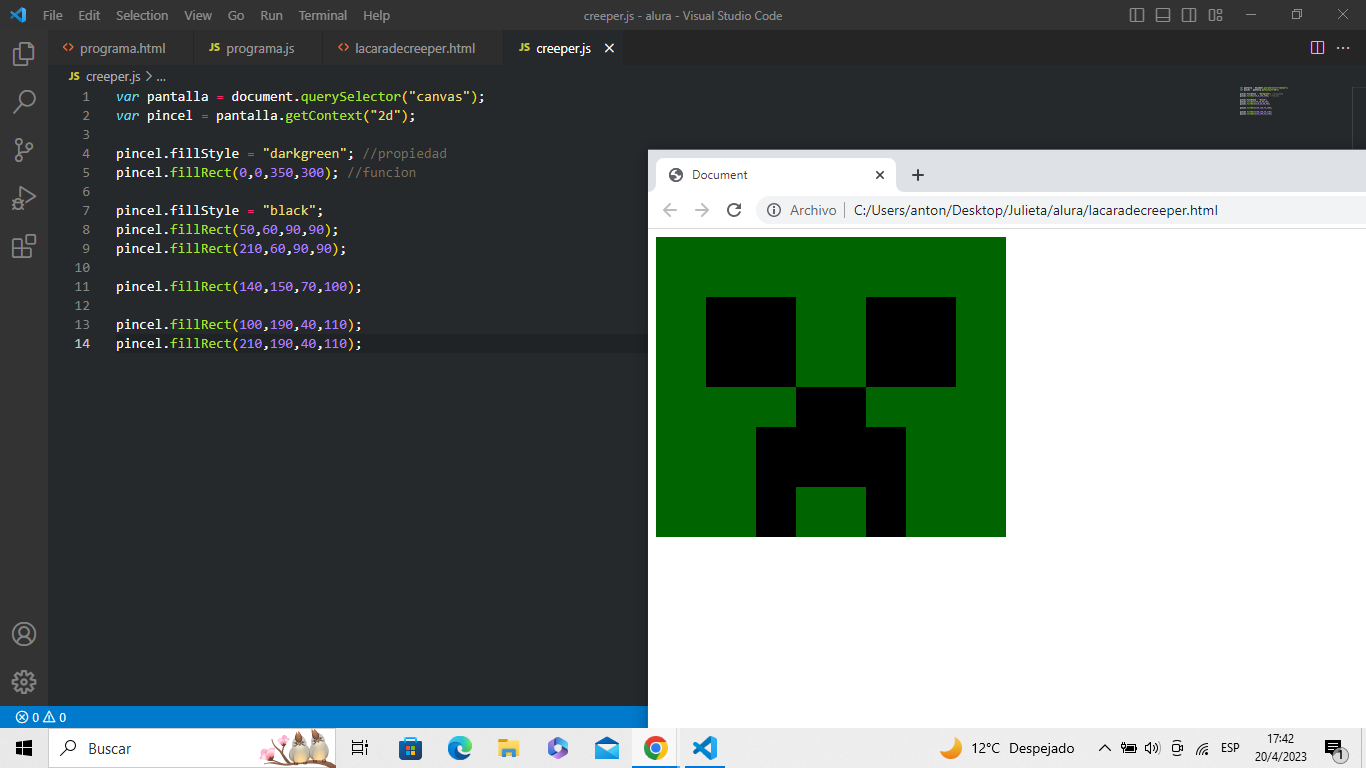Viewport: 1366px width, 768px height.
Task: Open the File menu
Action: (x=53, y=15)
